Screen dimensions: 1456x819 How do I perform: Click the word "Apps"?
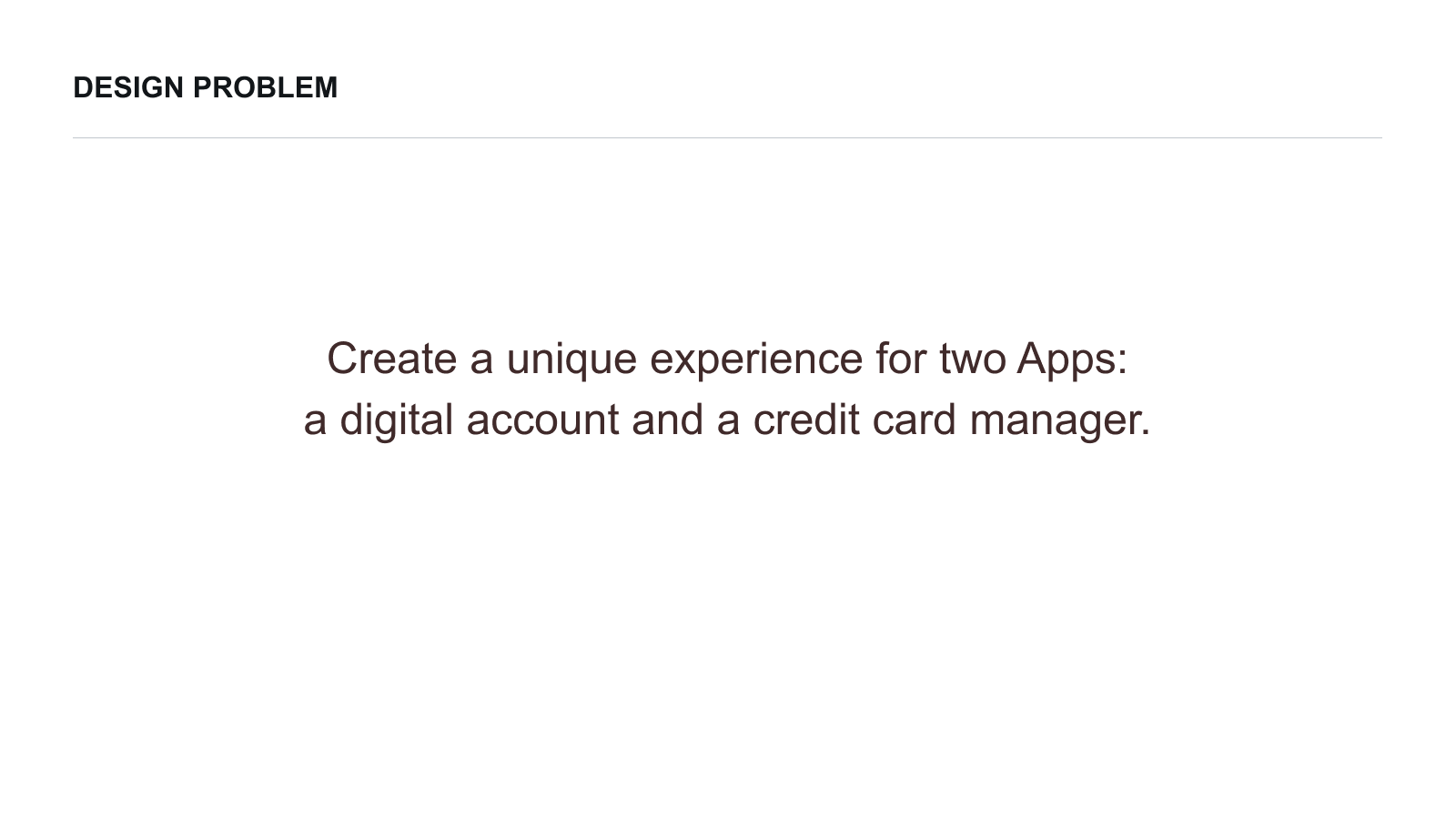1066,359
